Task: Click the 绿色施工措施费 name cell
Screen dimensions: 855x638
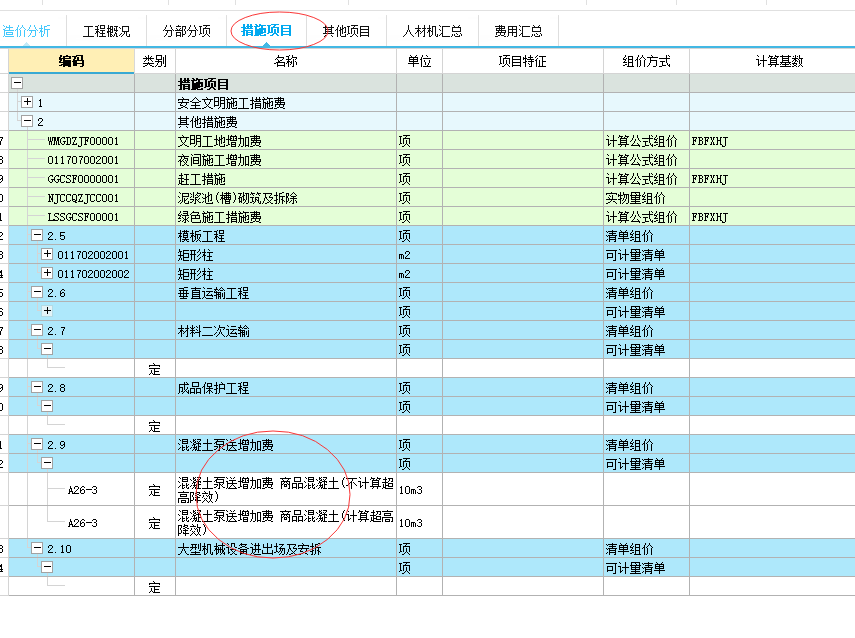Action: (286, 217)
